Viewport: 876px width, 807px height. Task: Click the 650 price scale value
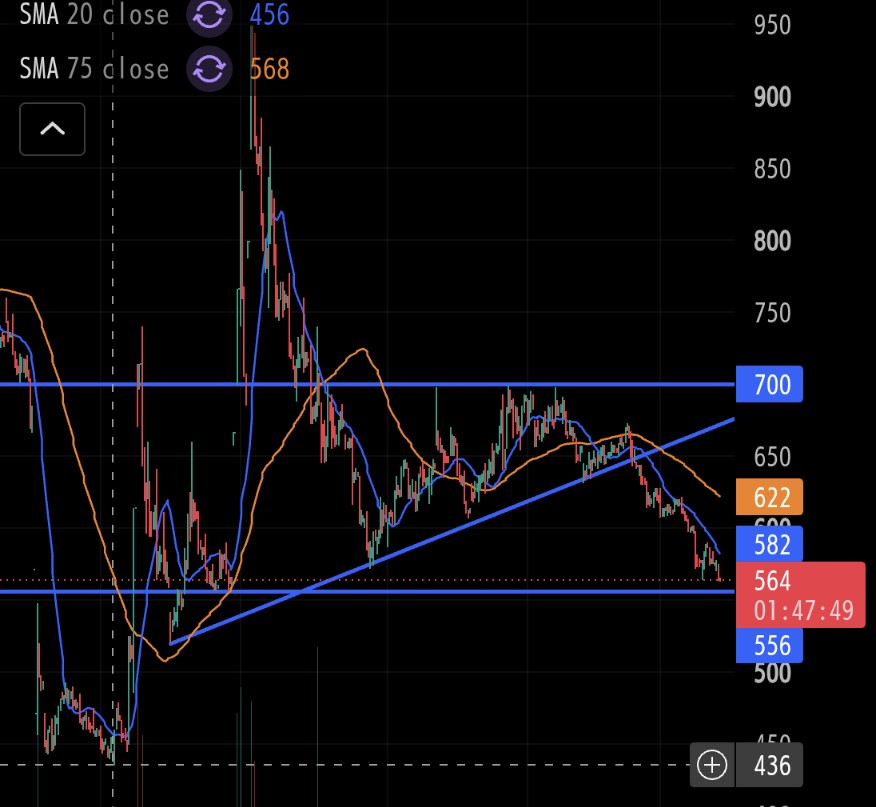(x=773, y=457)
